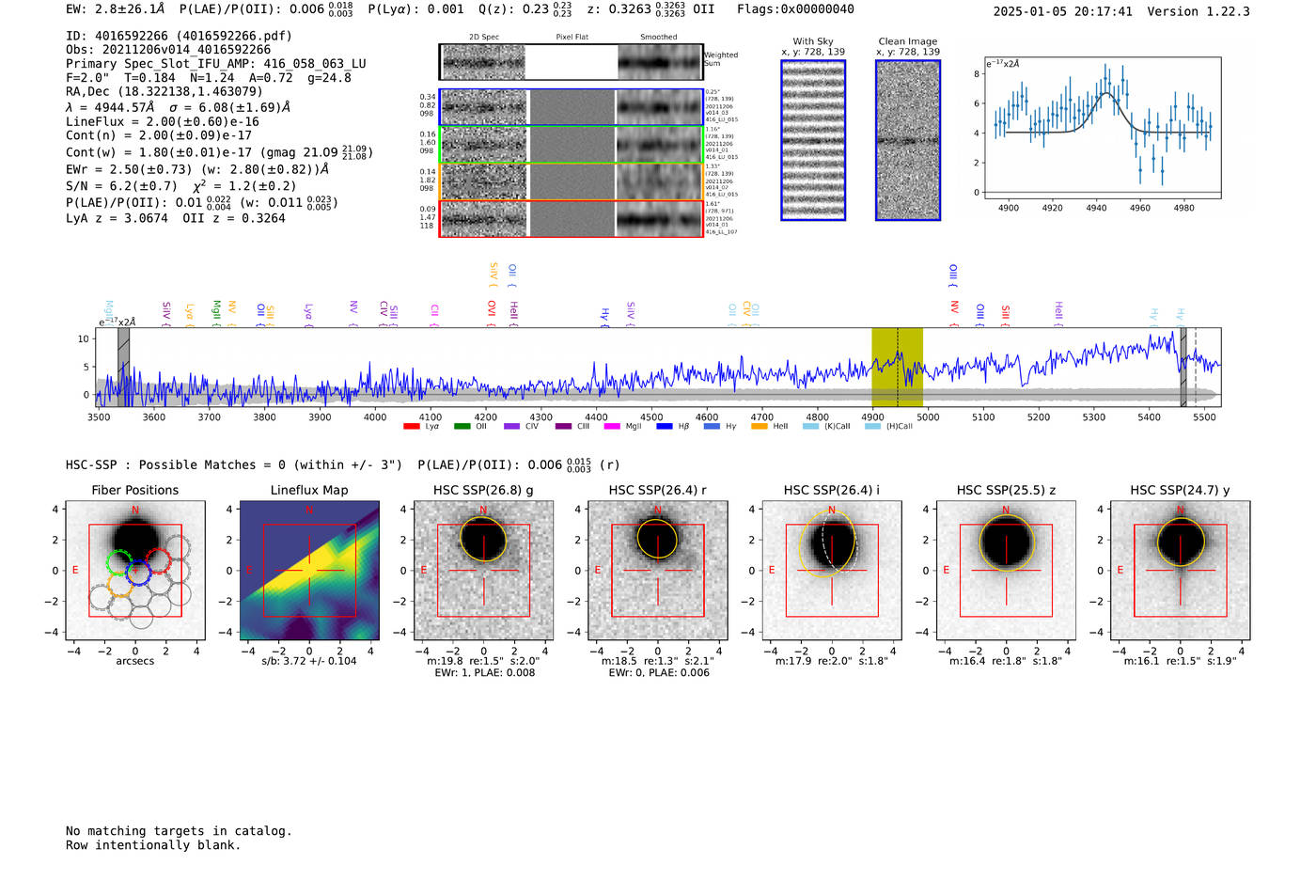Click the HSC SSP(26.8) g image
Image resolution: width=1316 pixels, height=896 pixels.
point(483,571)
